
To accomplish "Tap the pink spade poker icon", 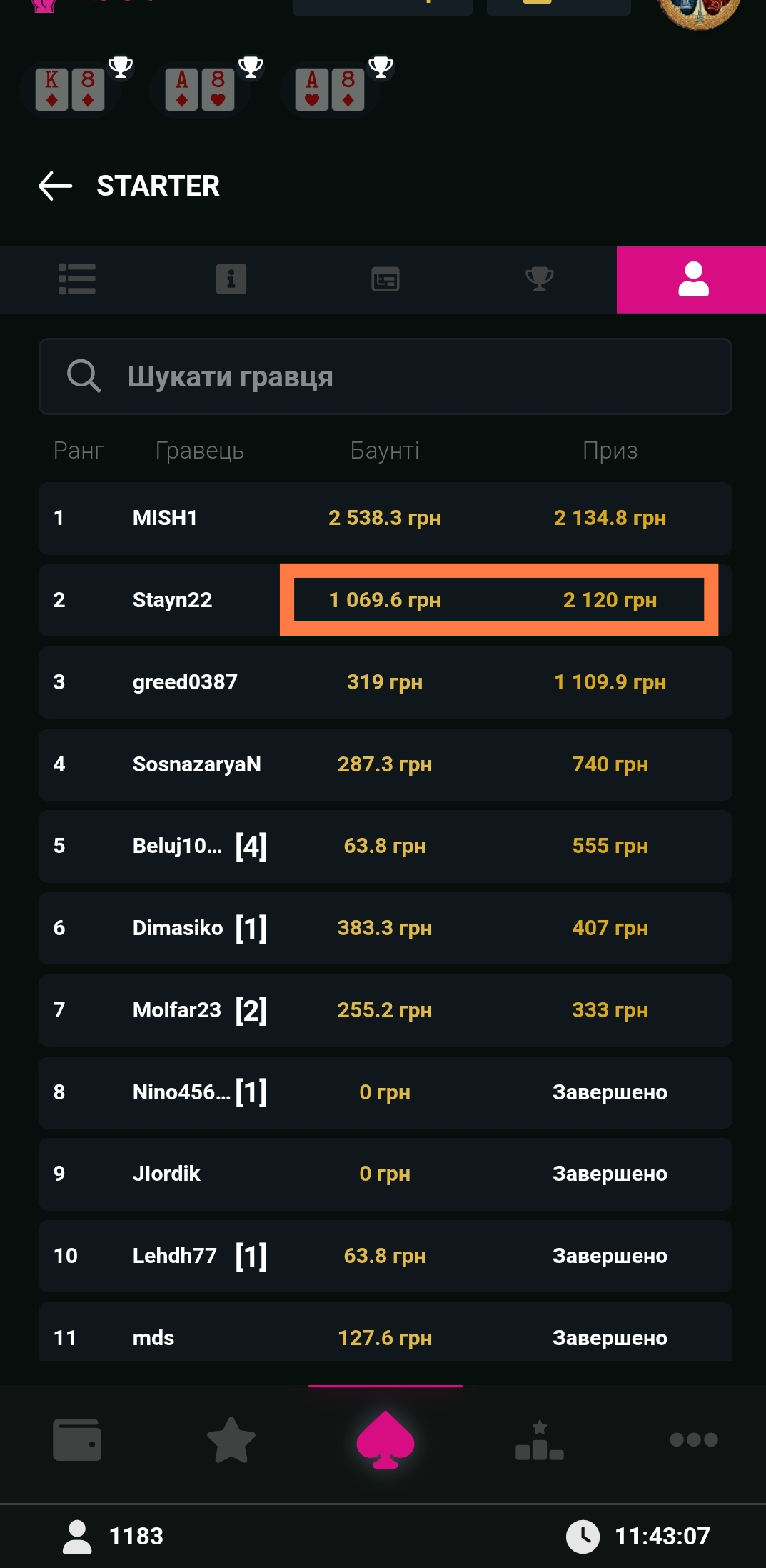I will tap(385, 1439).
